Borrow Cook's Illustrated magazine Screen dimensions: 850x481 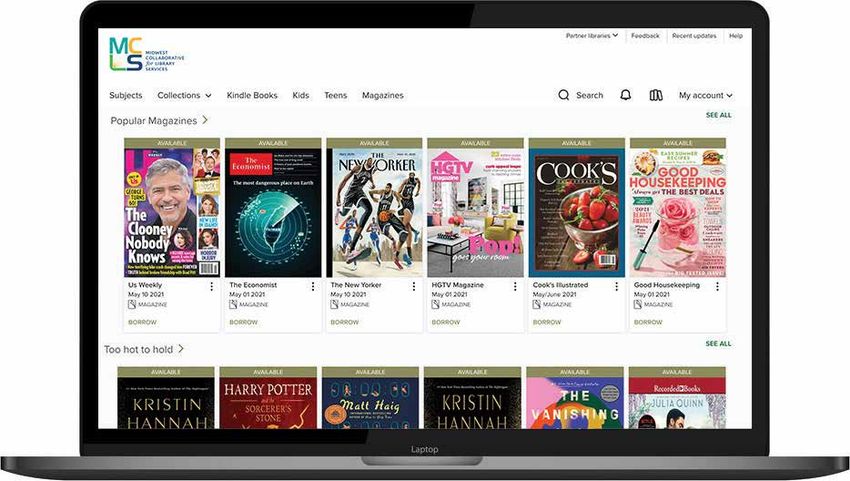[547, 322]
